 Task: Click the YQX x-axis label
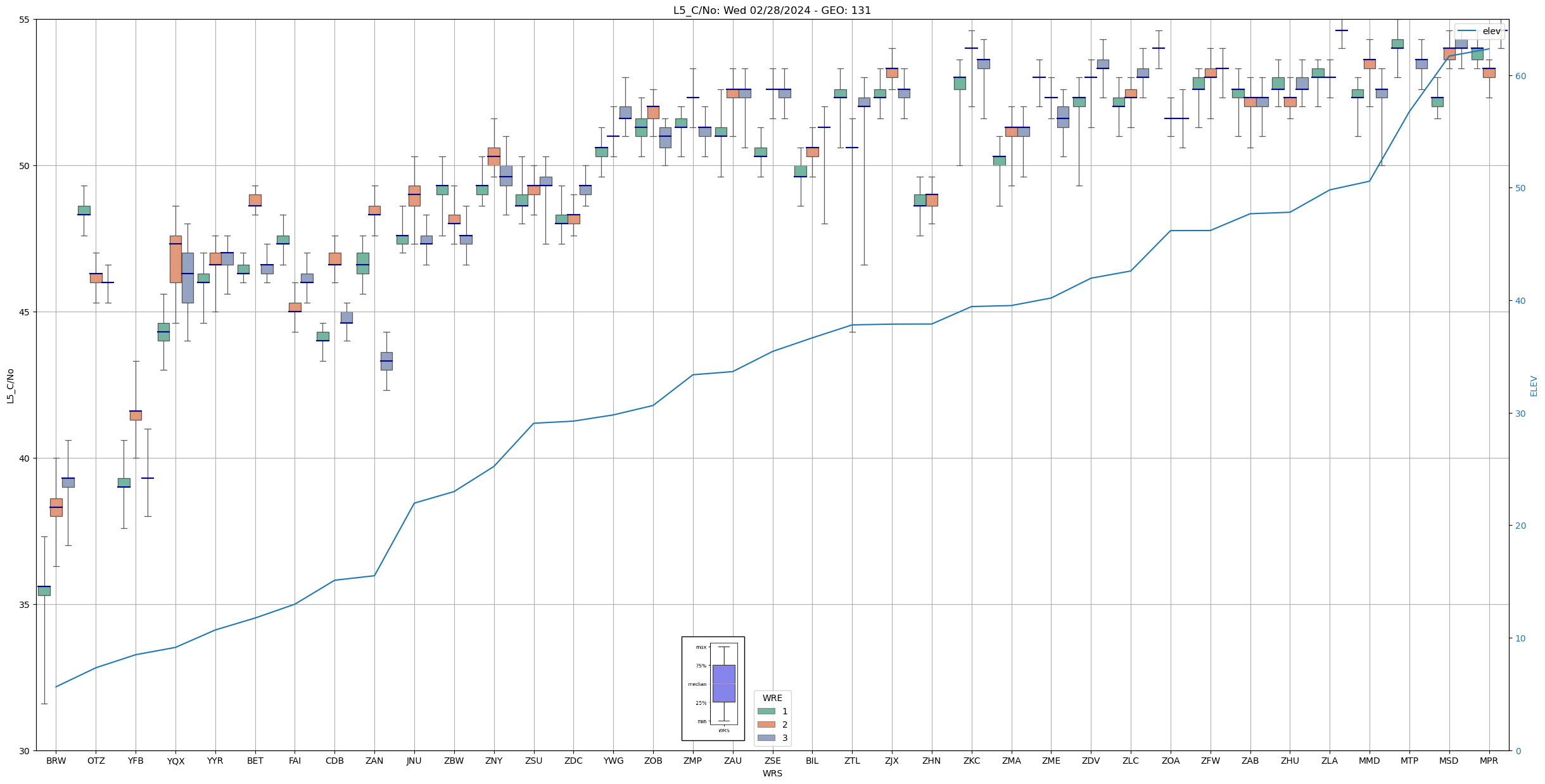click(175, 761)
